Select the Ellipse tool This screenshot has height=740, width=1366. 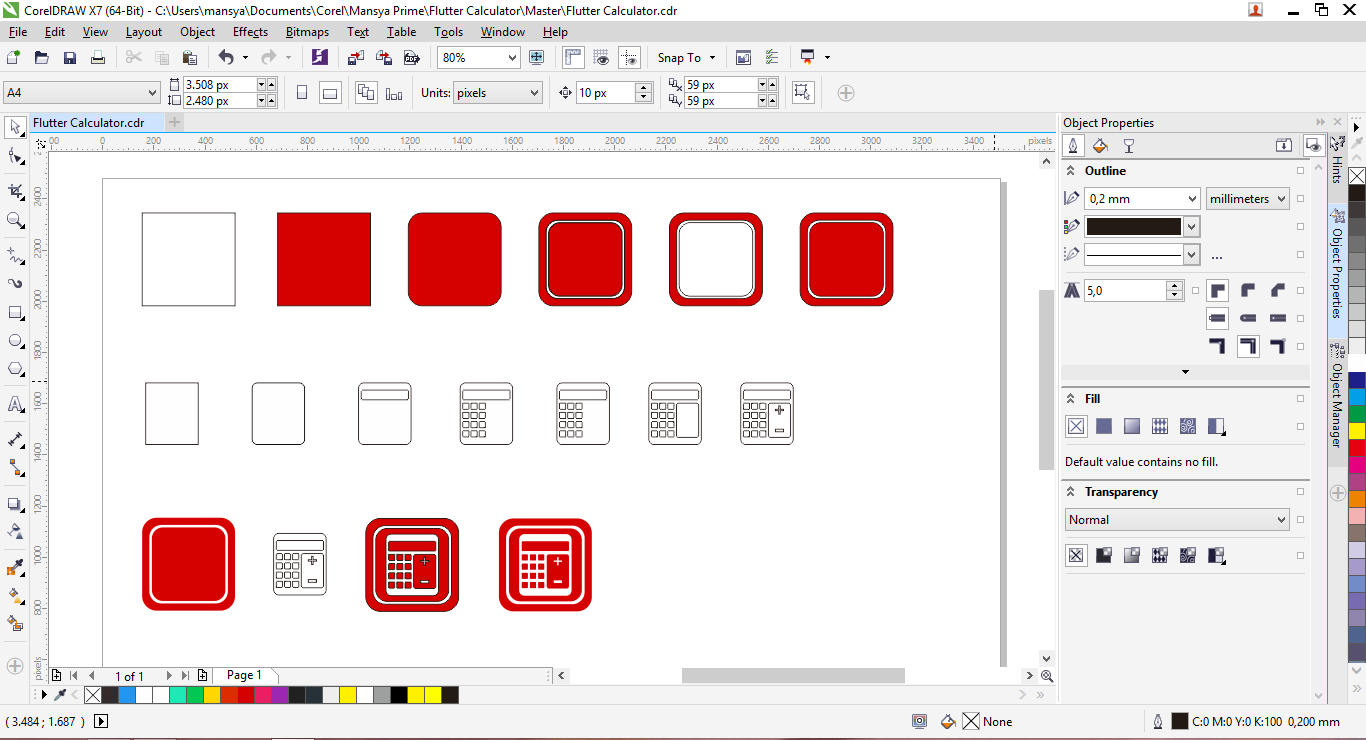15,341
